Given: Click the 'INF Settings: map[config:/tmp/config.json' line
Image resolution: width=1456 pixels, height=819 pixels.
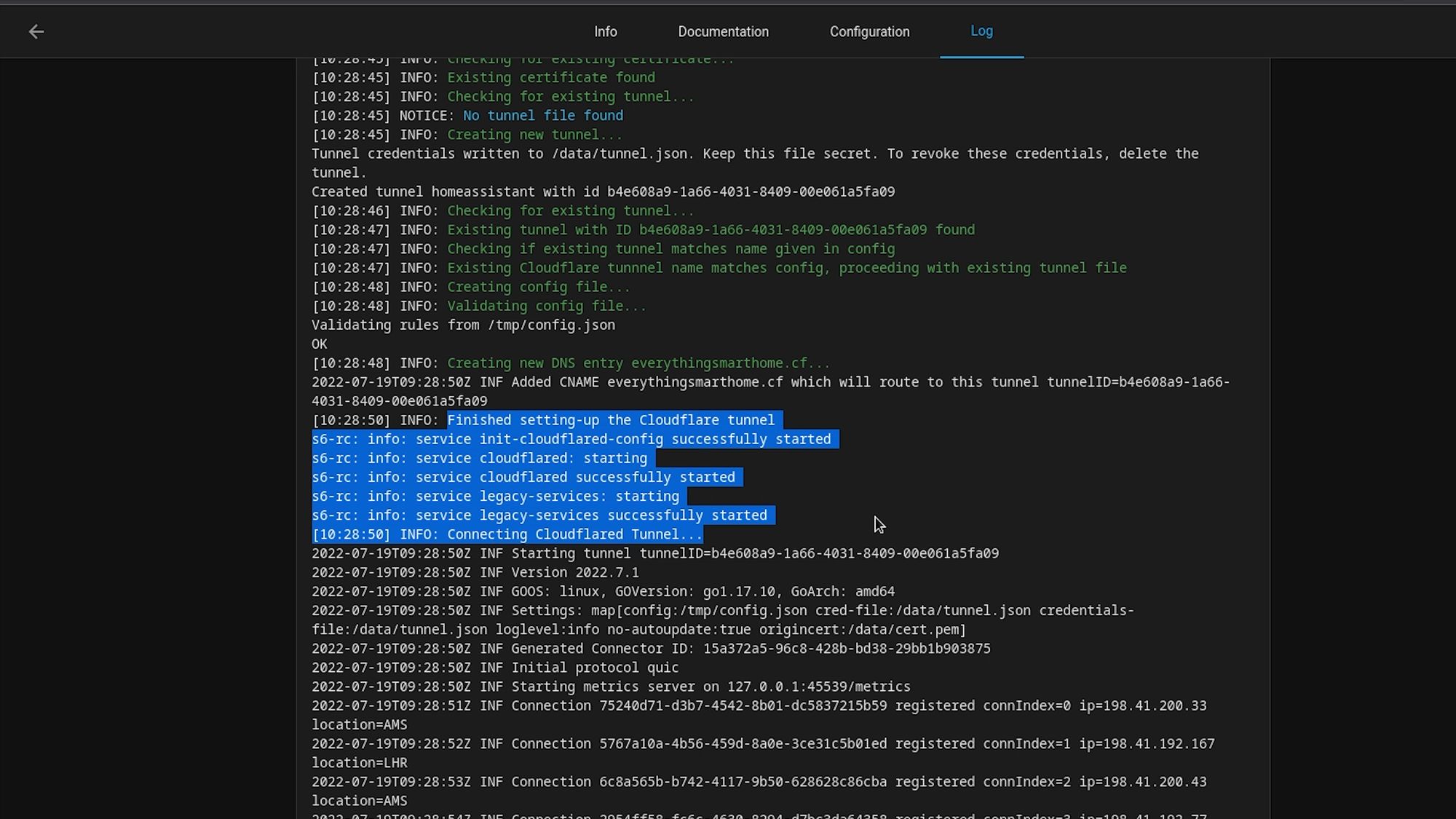Looking at the screenshot, I should 723,620.
